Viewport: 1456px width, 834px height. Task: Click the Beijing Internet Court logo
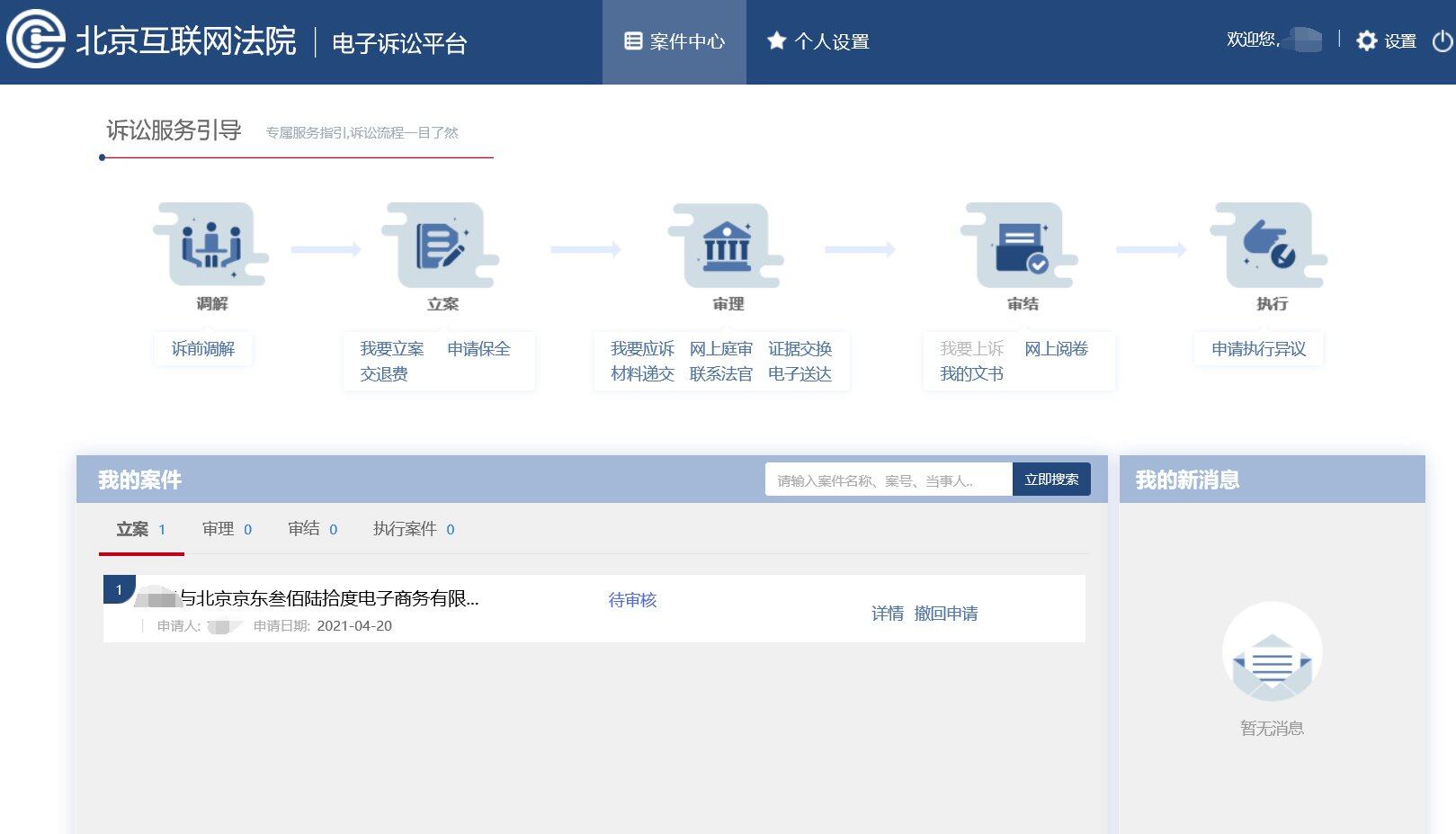click(36, 40)
